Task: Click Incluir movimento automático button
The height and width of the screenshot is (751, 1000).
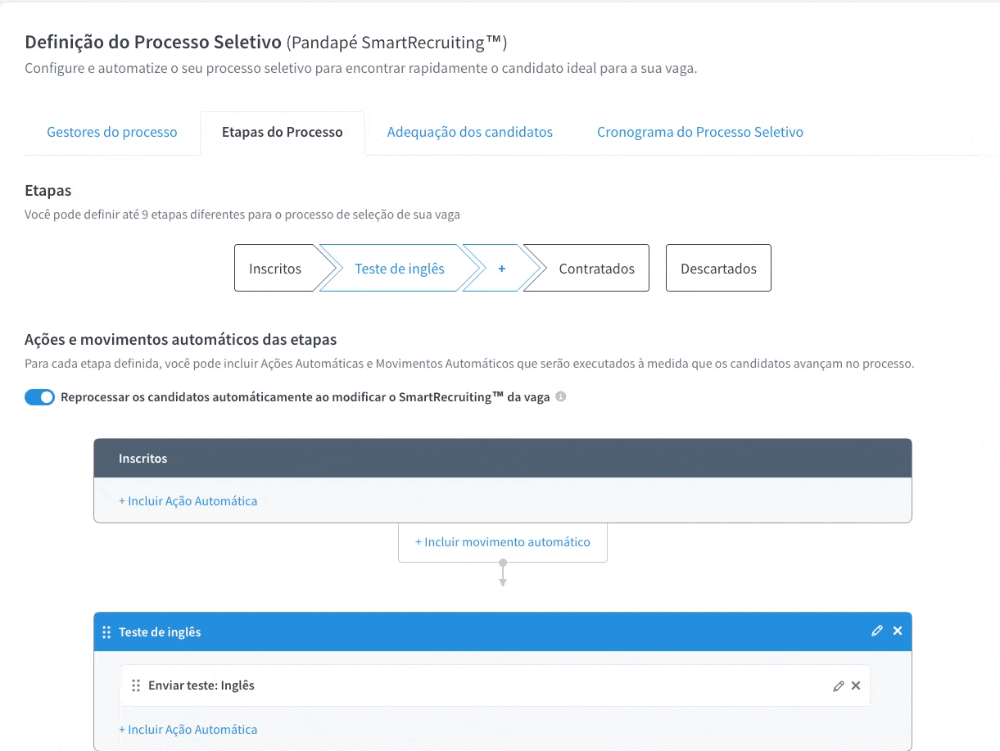Action: 503,542
